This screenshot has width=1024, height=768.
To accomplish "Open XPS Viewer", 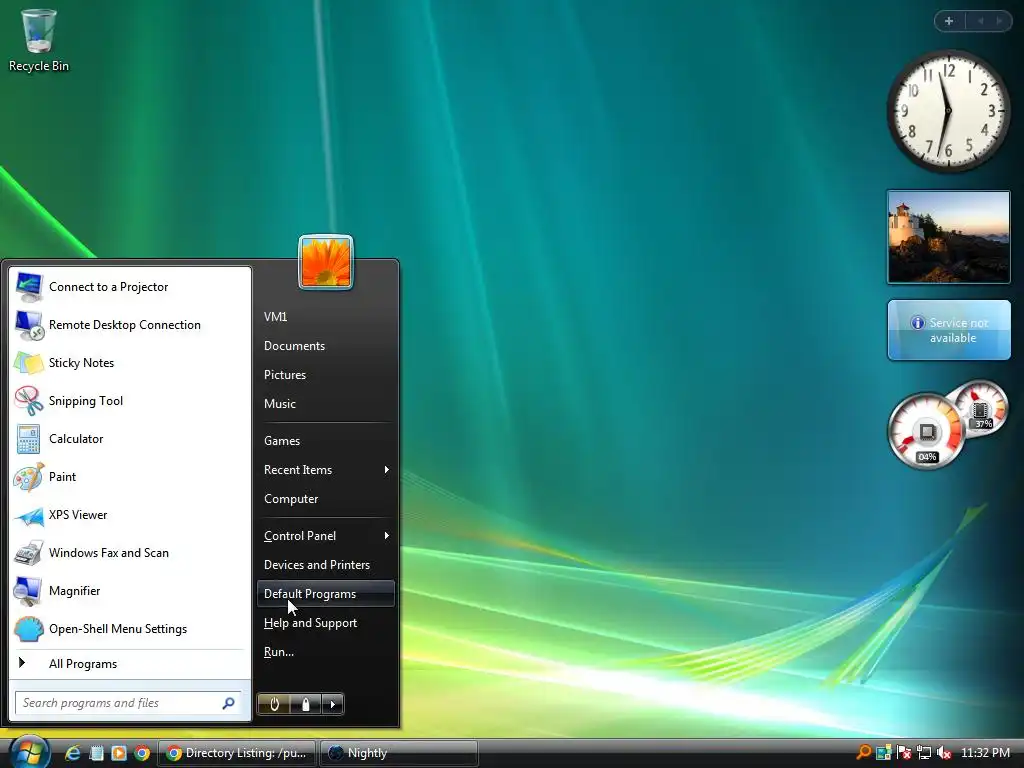I will coord(129,515).
